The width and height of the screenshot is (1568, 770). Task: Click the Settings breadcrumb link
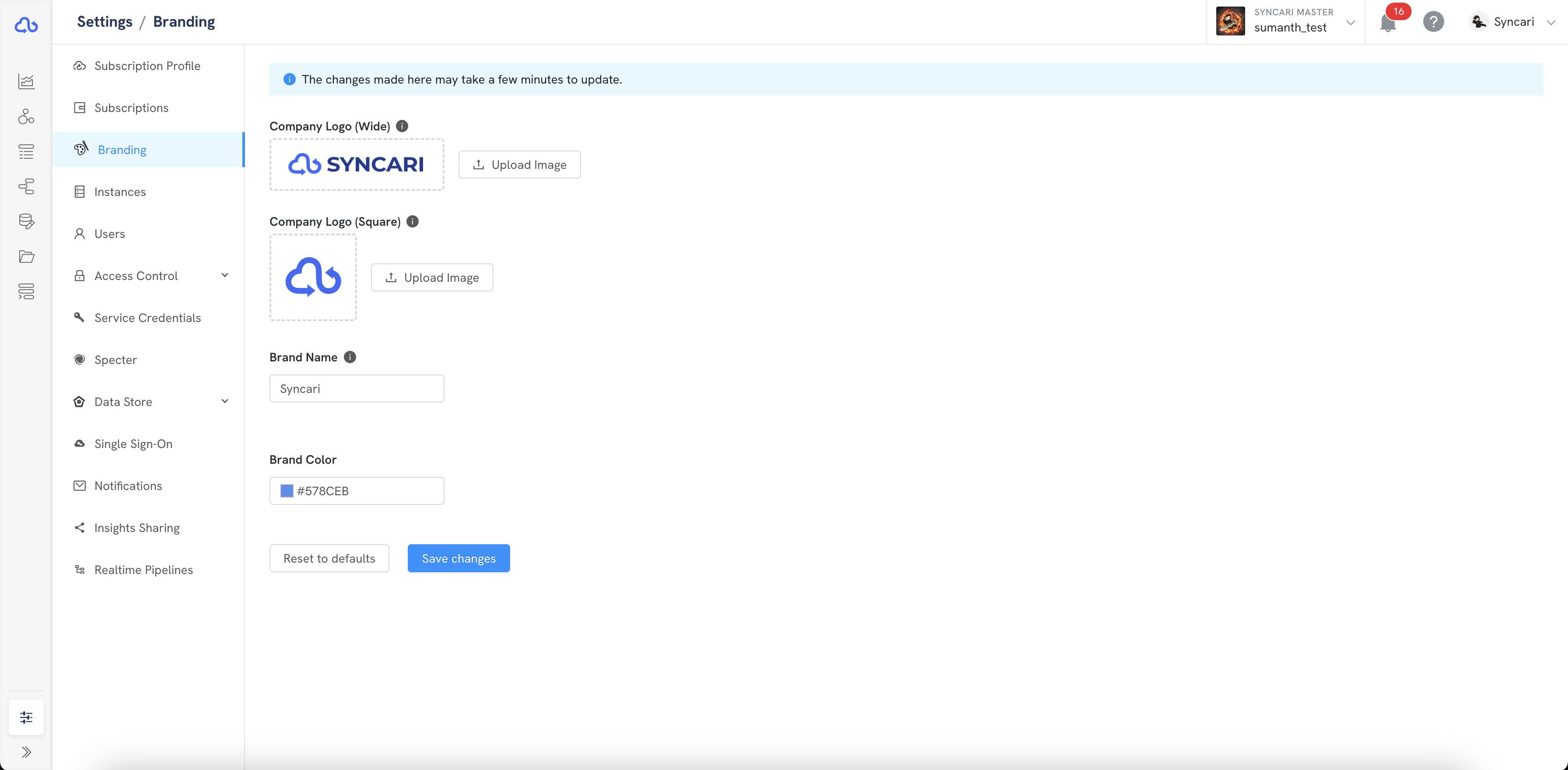105,22
